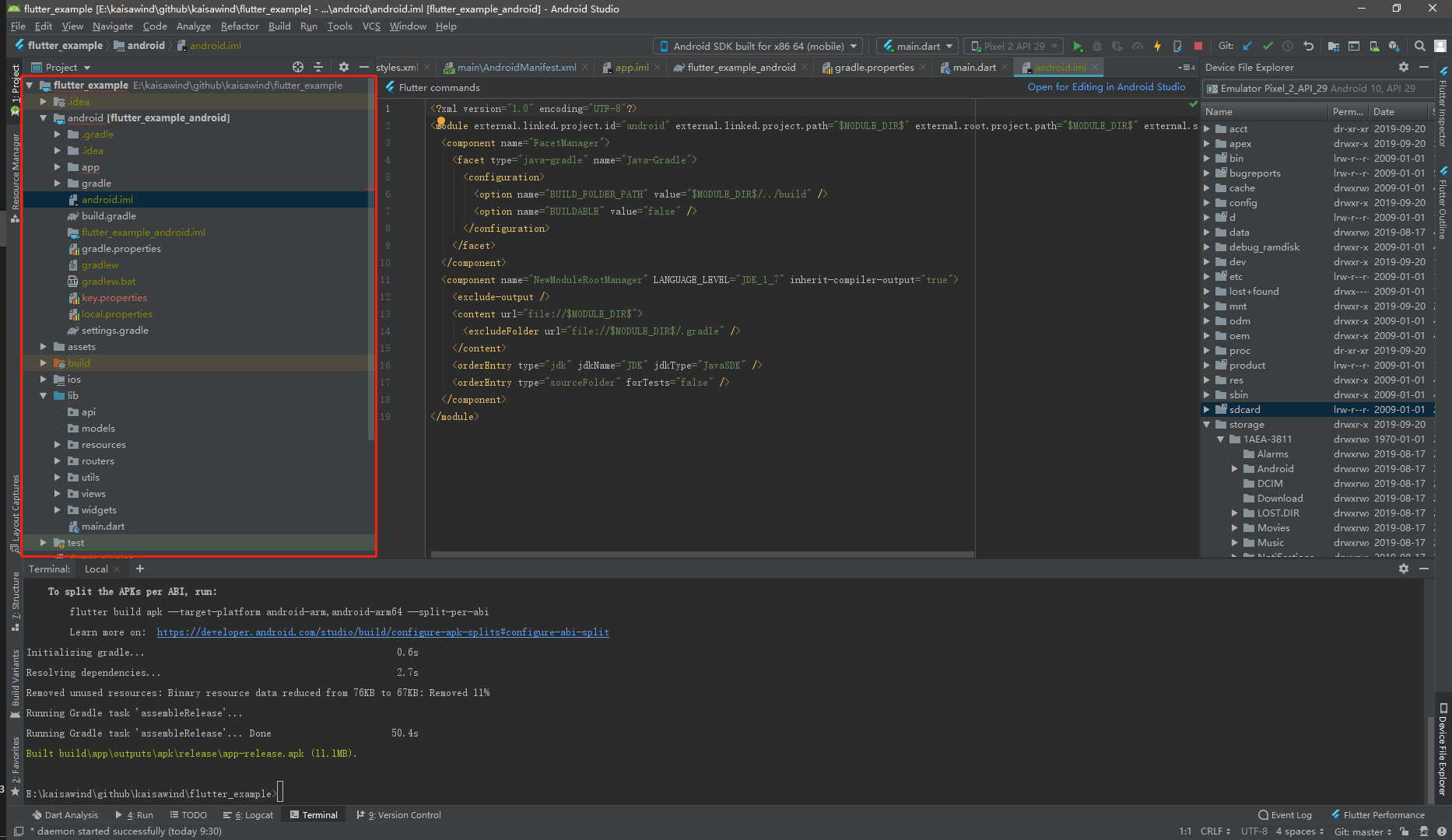Viewport: 1452px width, 840px height.
Task: Toggle the Structure tool window side button
Action: (x=15, y=601)
